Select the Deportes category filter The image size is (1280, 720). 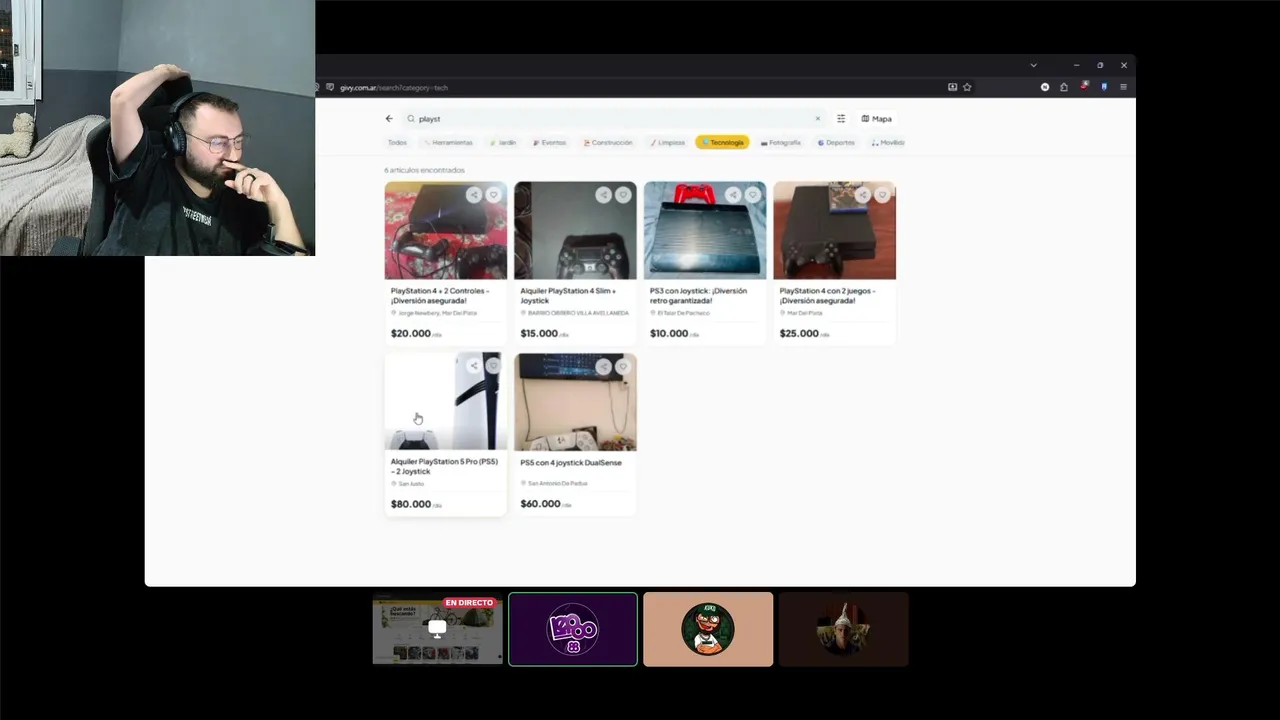coord(836,142)
